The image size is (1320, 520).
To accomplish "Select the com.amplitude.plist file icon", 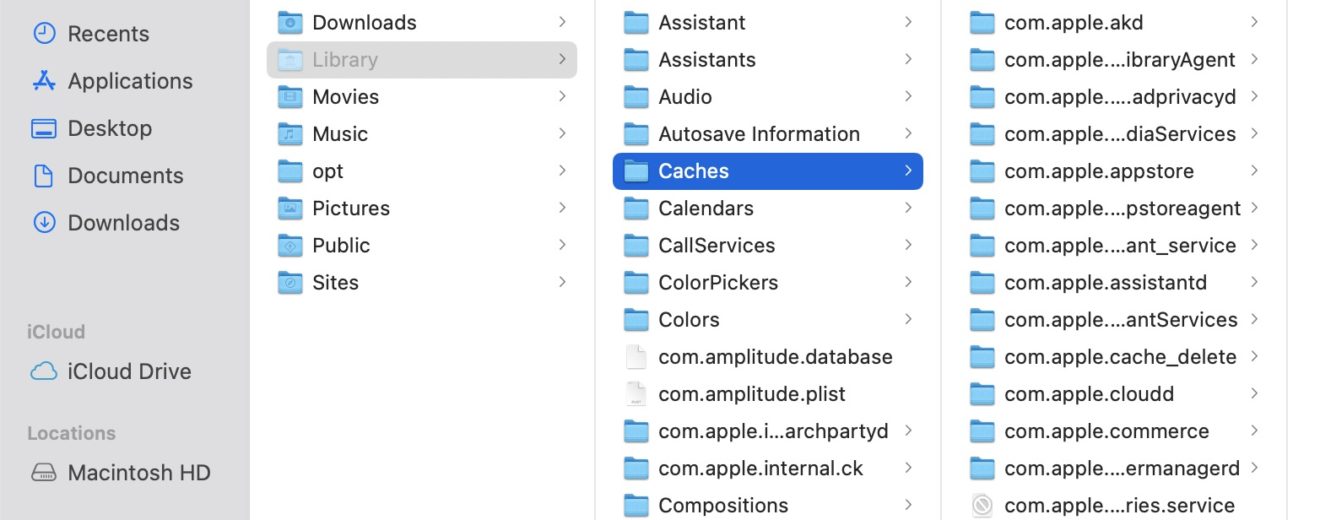I will coord(636,394).
